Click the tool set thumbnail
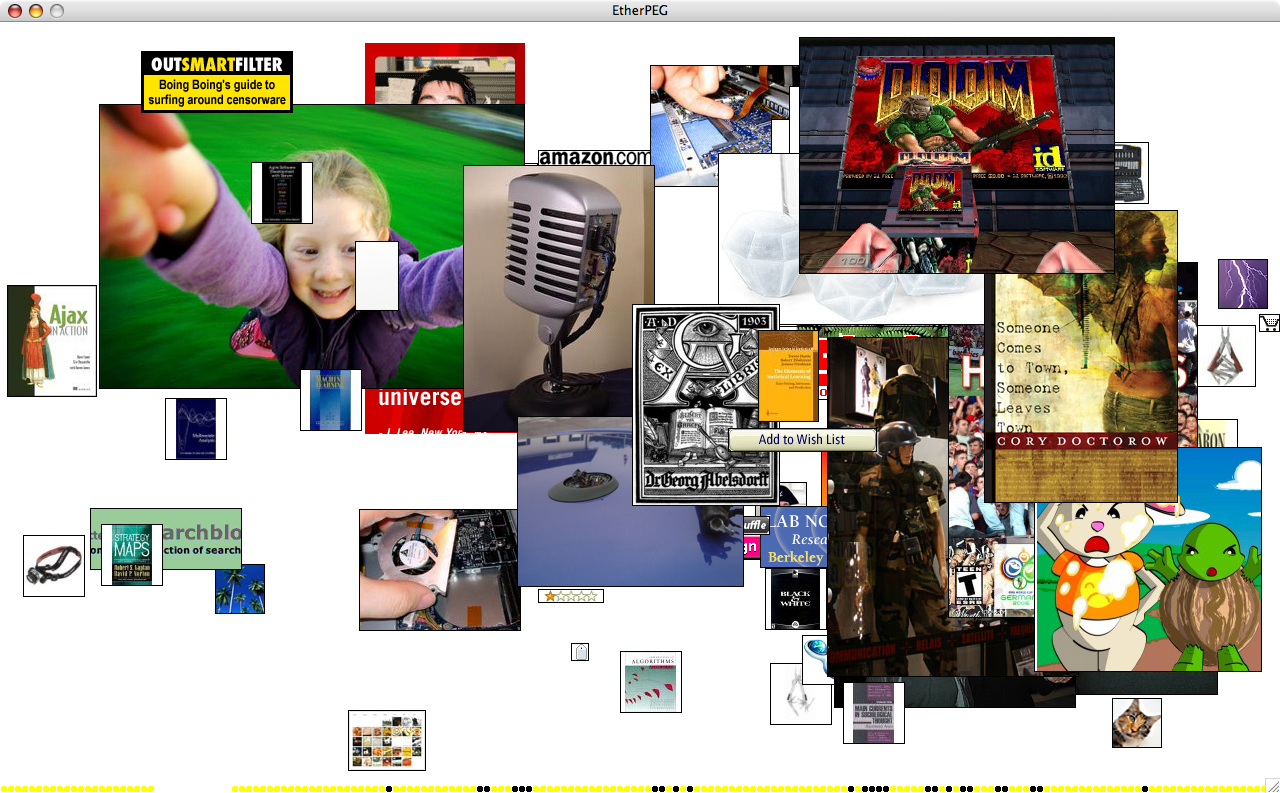The width and height of the screenshot is (1280, 793). pos(1132,173)
